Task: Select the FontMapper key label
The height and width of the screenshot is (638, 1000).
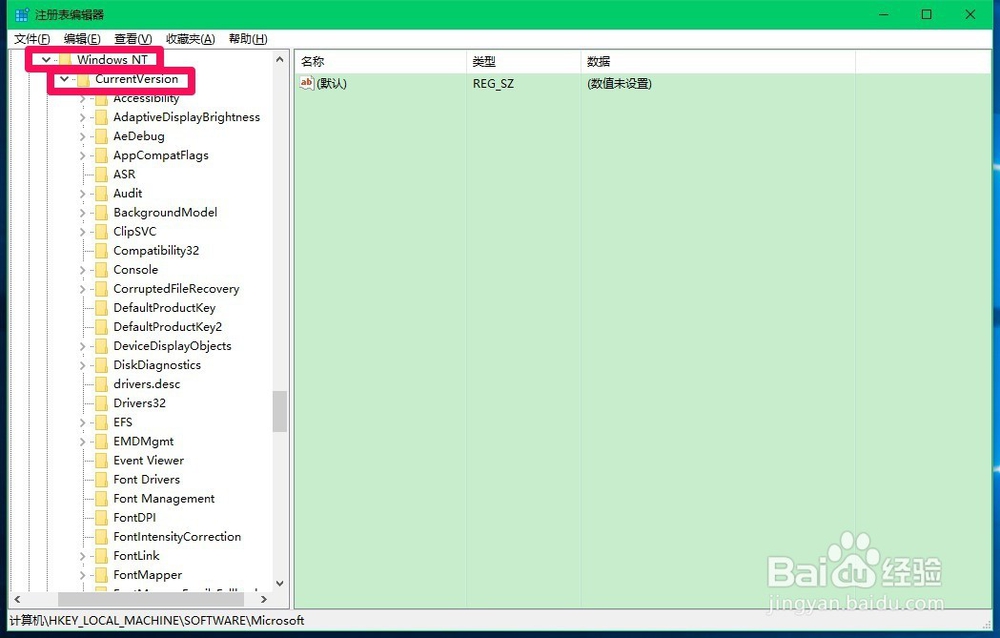Action: click(x=147, y=575)
